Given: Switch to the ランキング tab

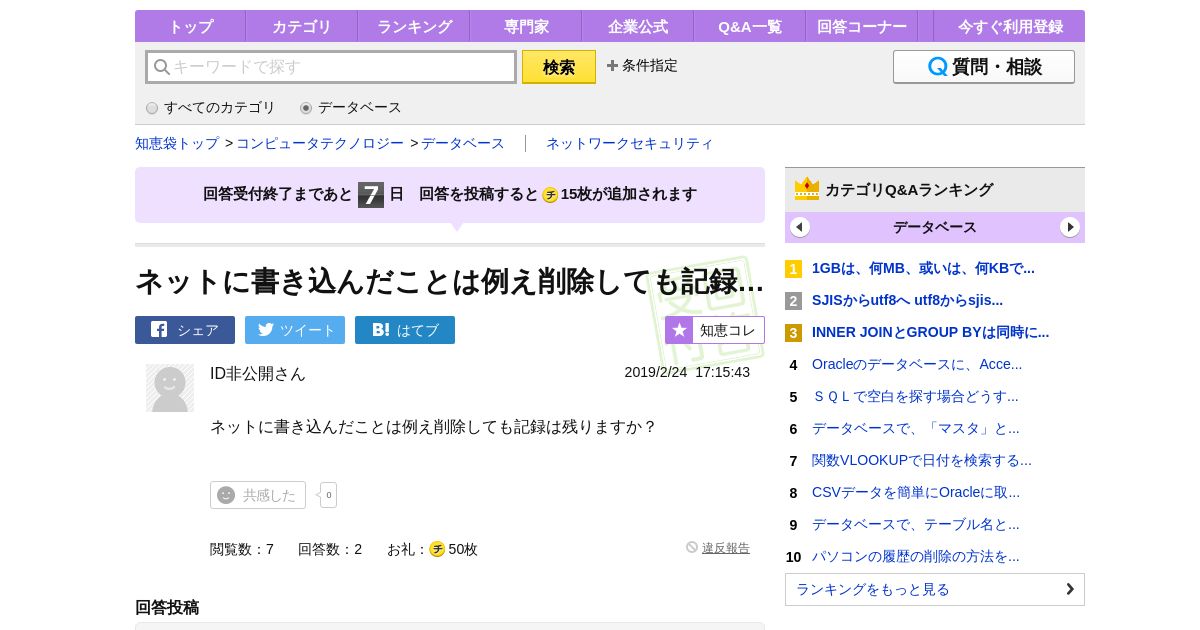Looking at the screenshot, I should (x=413, y=27).
